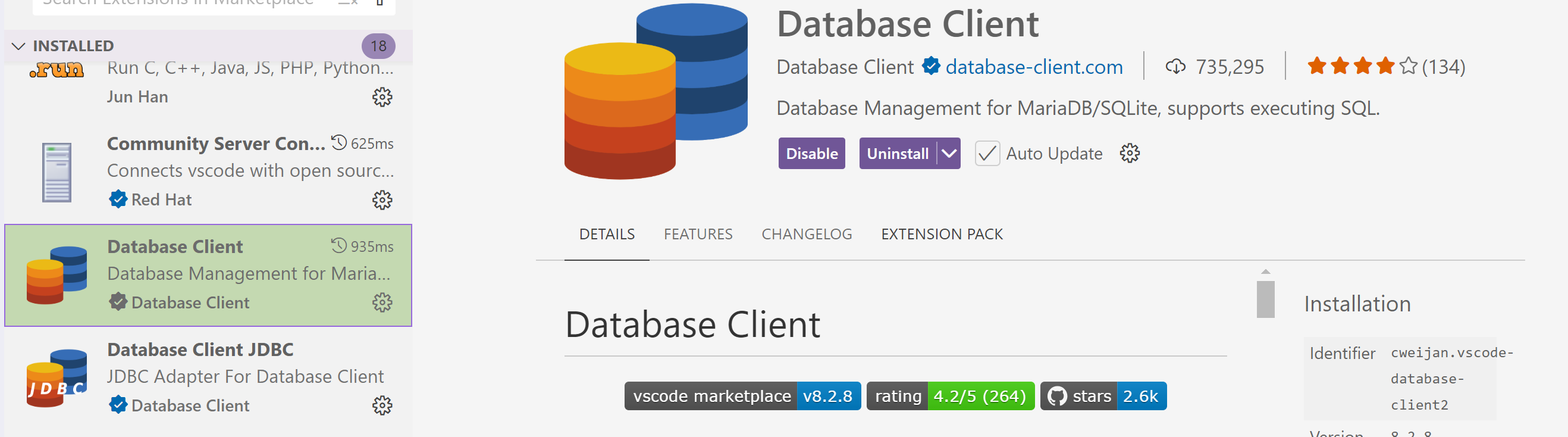Viewport: 1568px width, 437px height.
Task: Open the database-client.com publisher link
Action: pyautogui.click(x=1034, y=67)
